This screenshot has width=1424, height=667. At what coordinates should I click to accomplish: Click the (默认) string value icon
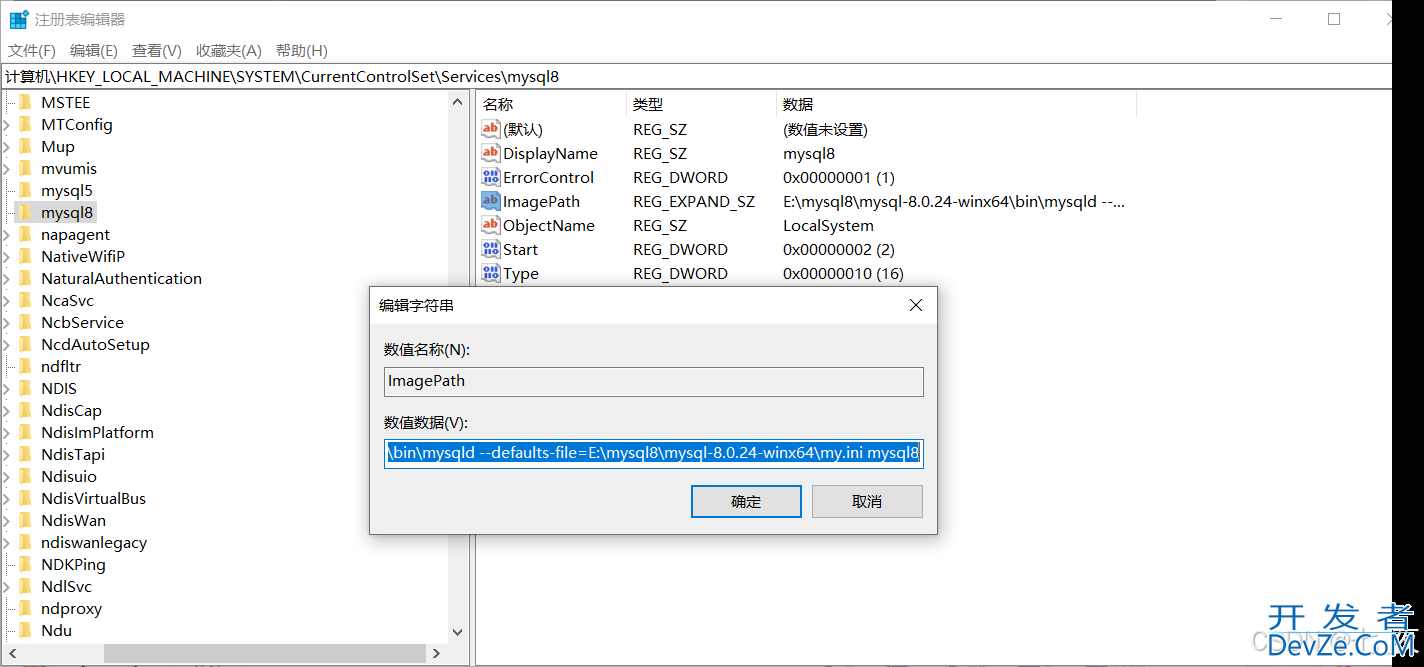point(490,128)
